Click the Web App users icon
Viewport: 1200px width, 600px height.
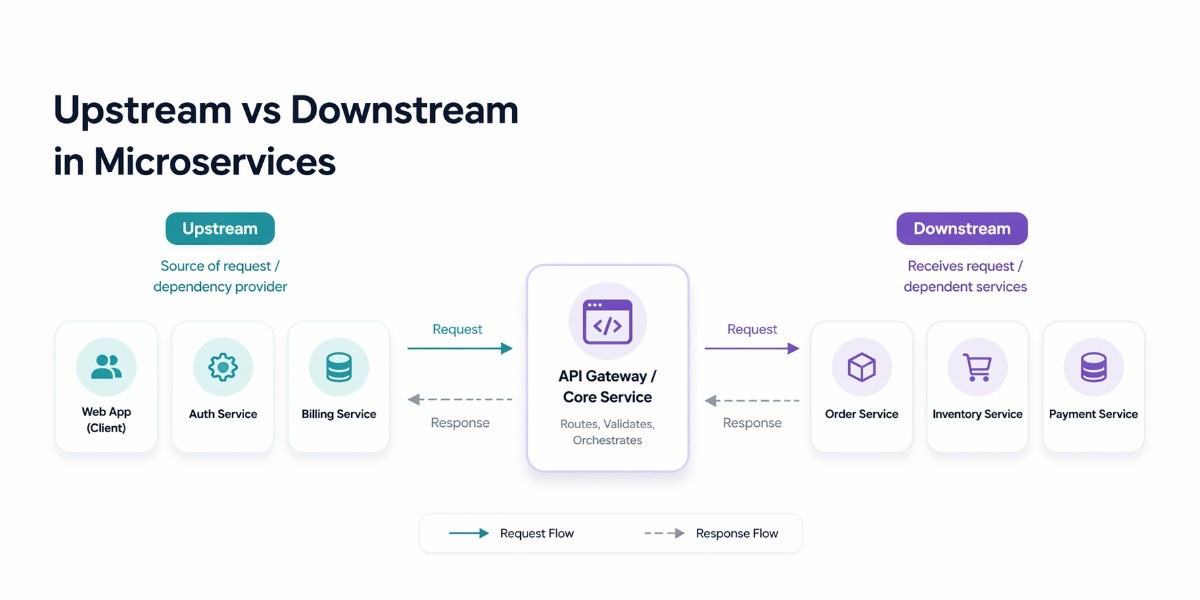pyautogui.click(x=106, y=367)
